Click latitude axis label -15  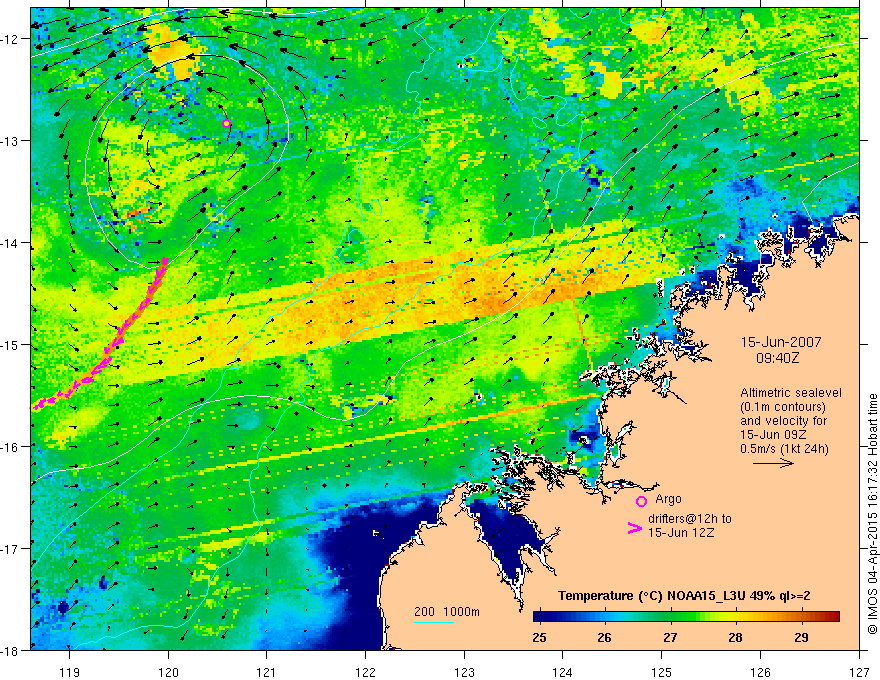10,345
